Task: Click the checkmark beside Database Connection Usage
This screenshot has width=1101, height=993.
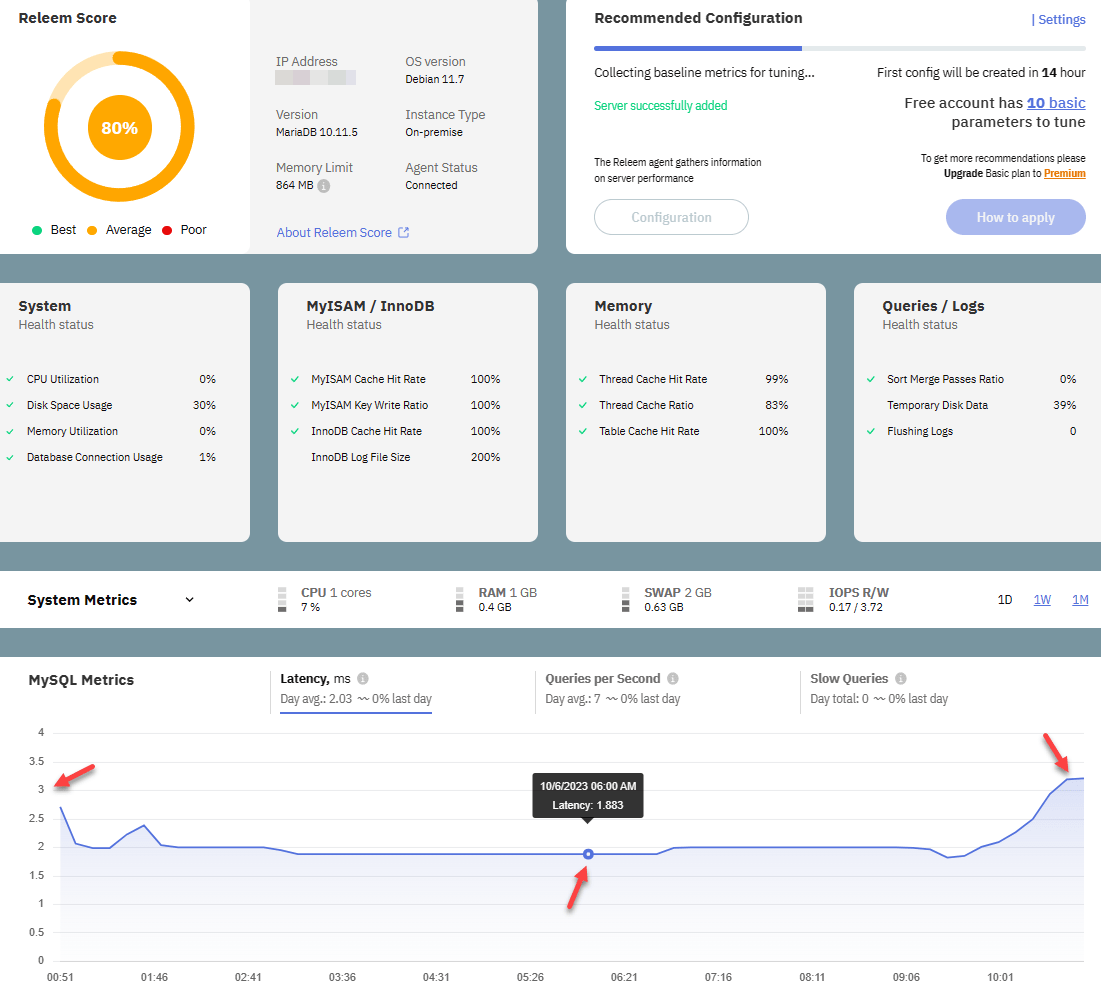Action: click(x=11, y=456)
